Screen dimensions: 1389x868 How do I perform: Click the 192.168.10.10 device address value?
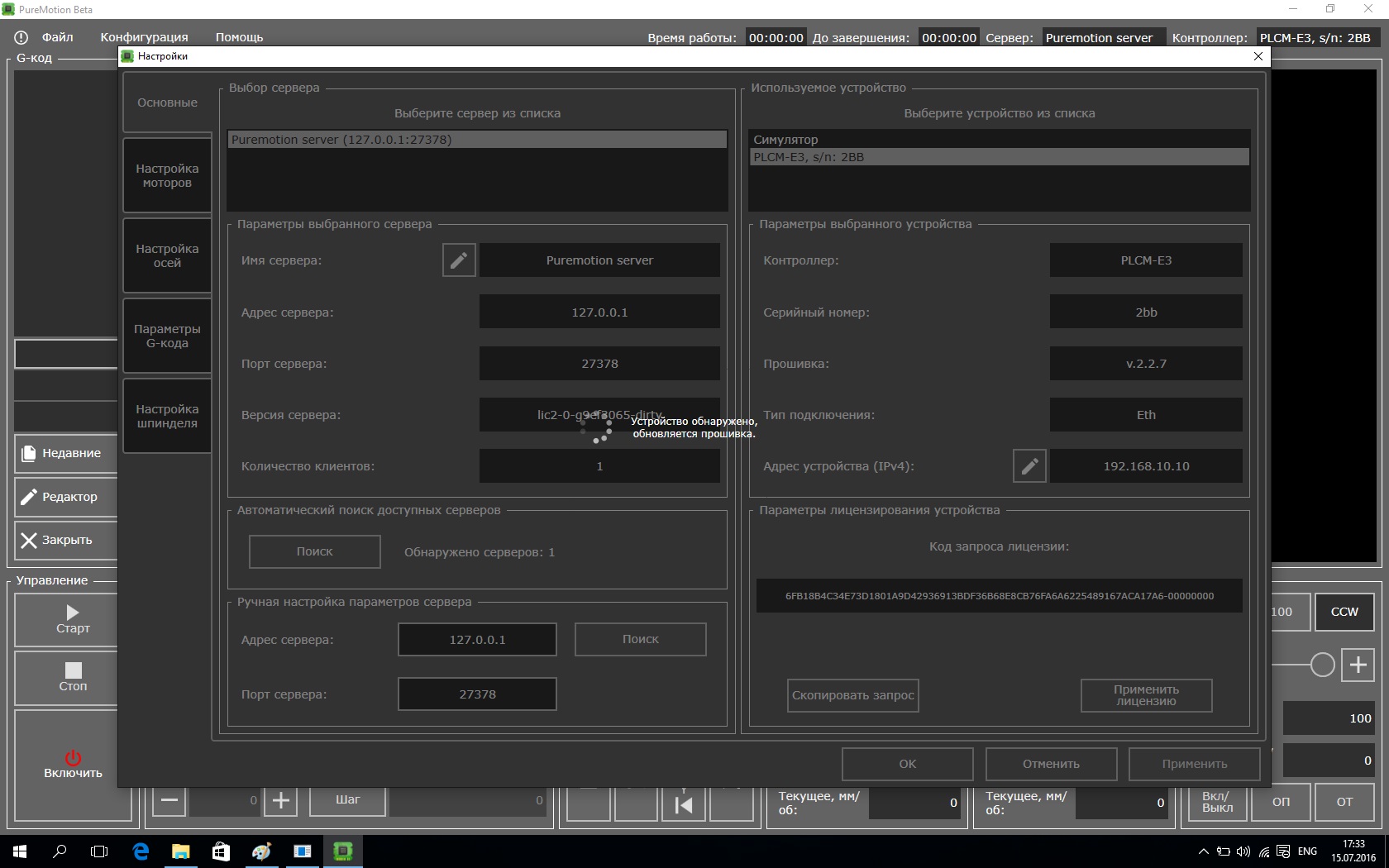[x=1146, y=466]
